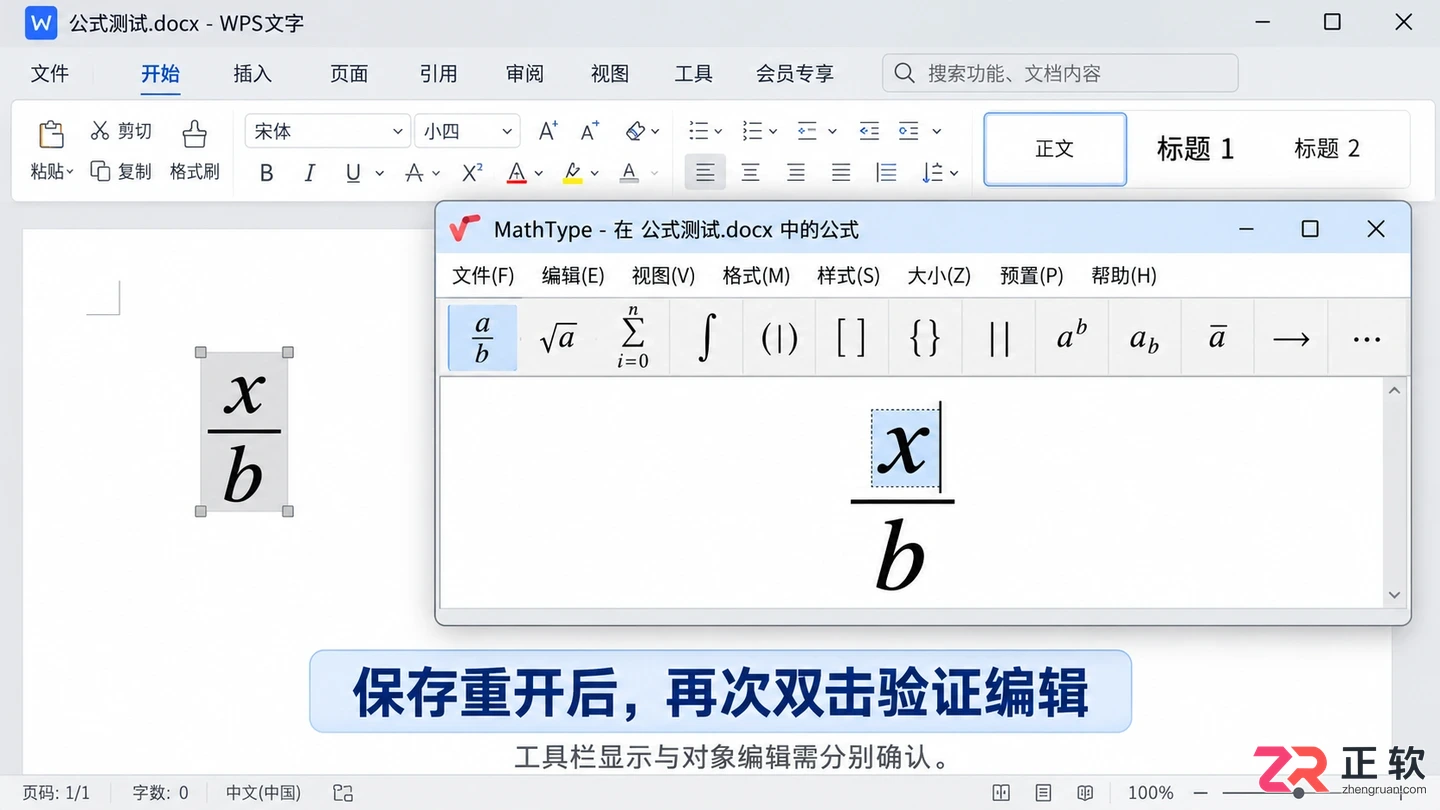Switch to the 插入 ribbon tab
1440x810 pixels.
(252, 73)
